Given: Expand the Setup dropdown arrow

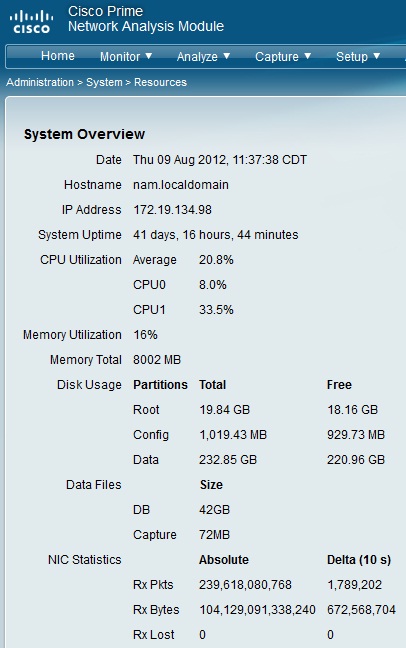Looking at the screenshot, I should coord(377,56).
